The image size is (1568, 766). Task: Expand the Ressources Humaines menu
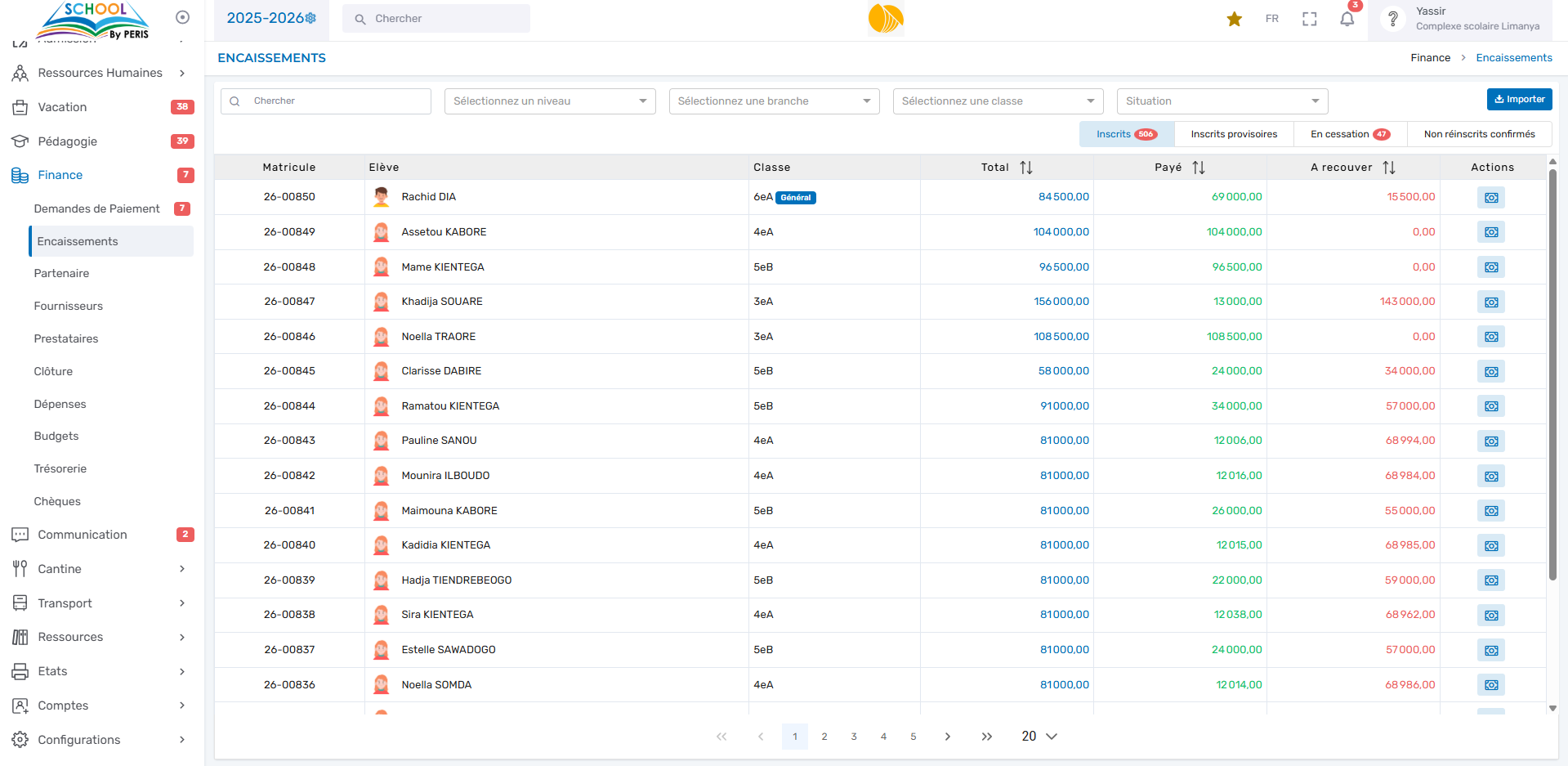pos(100,73)
